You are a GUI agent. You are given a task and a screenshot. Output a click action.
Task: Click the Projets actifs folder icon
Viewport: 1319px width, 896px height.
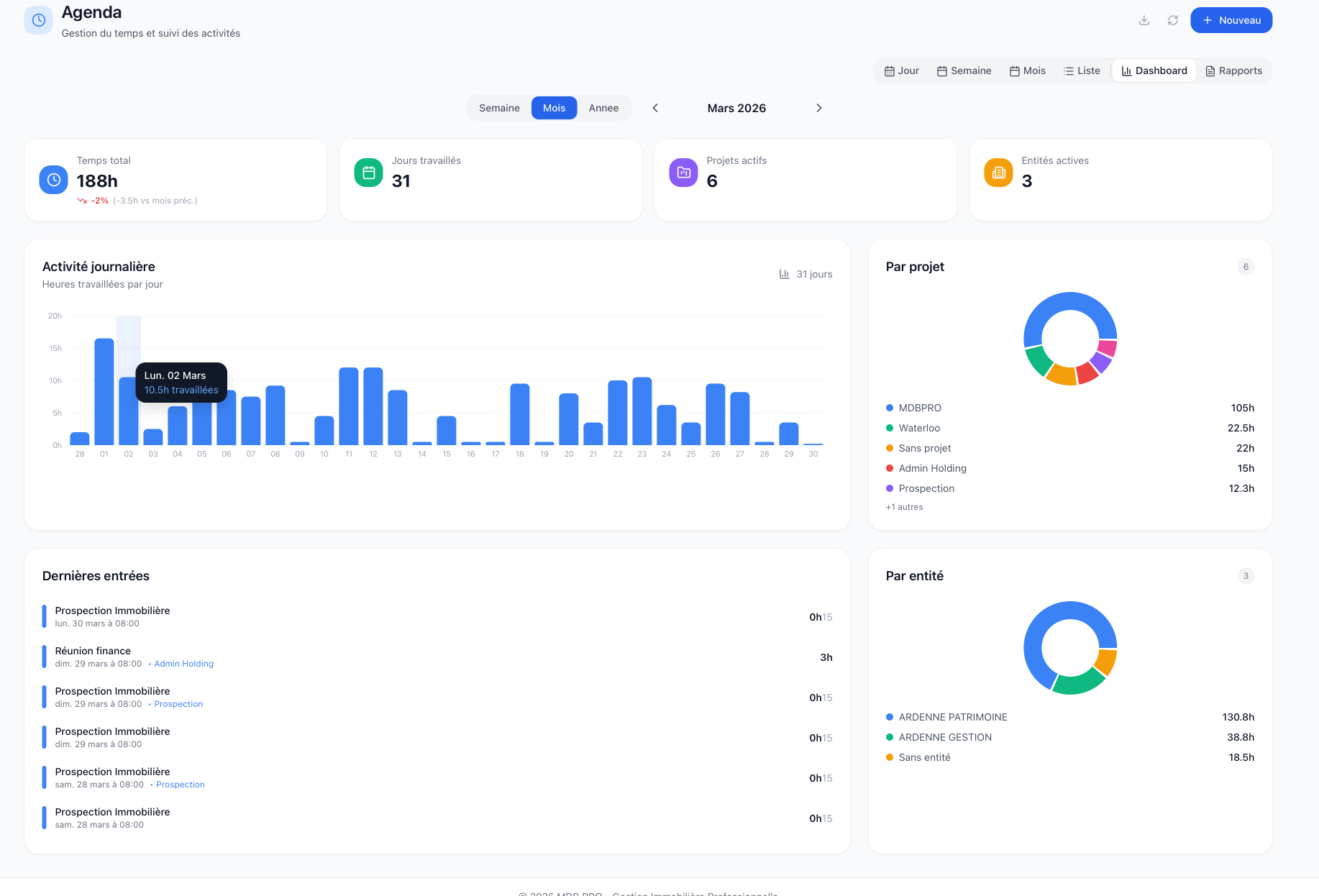click(683, 173)
